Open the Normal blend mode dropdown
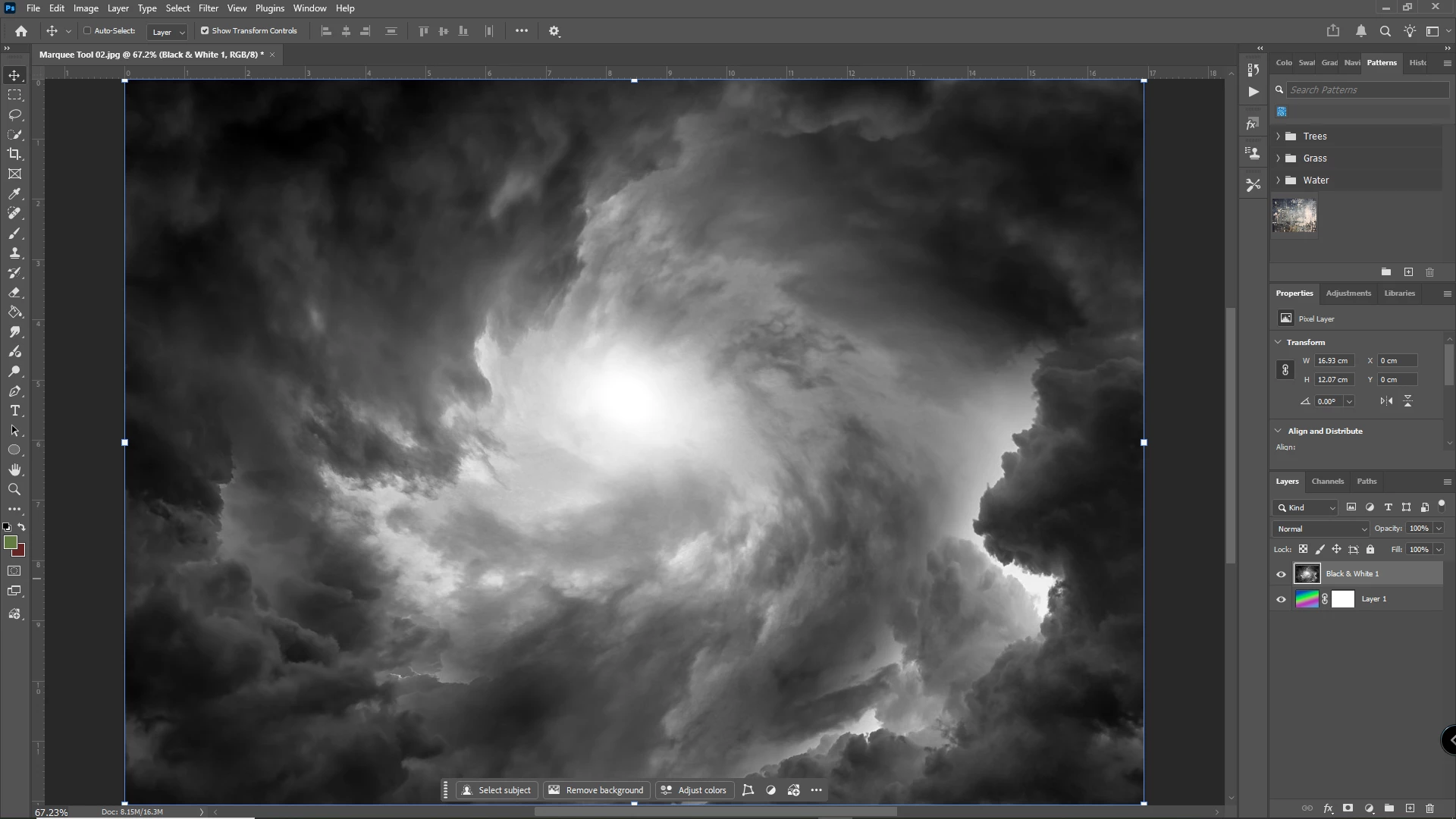The width and height of the screenshot is (1456, 819). tap(1321, 529)
